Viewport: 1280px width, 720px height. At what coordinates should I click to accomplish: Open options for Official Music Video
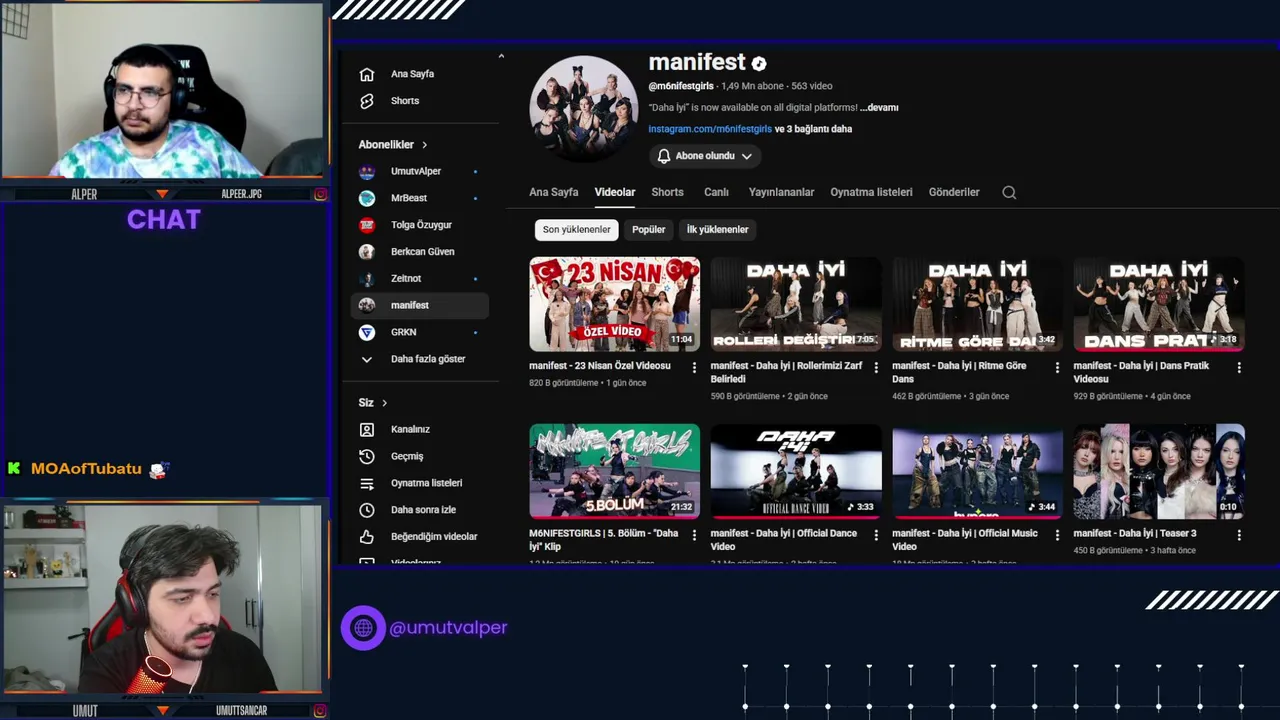(1057, 535)
